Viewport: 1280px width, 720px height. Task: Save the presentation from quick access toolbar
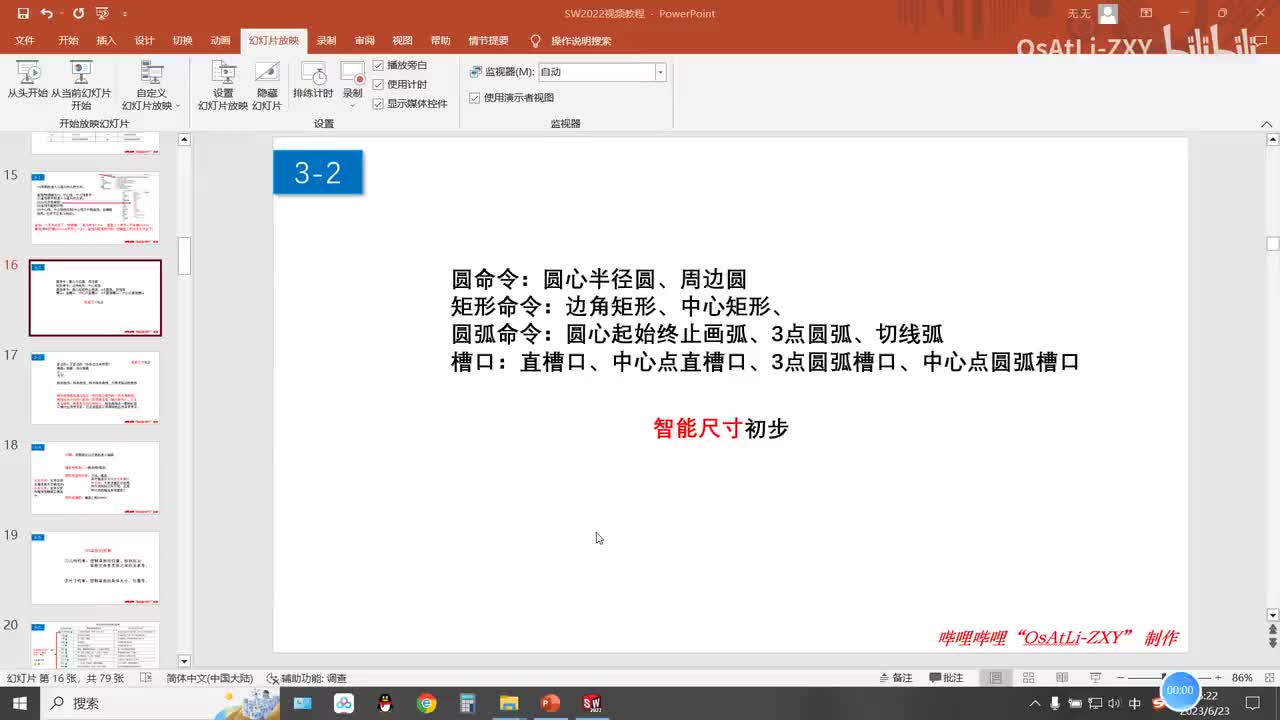(23, 14)
